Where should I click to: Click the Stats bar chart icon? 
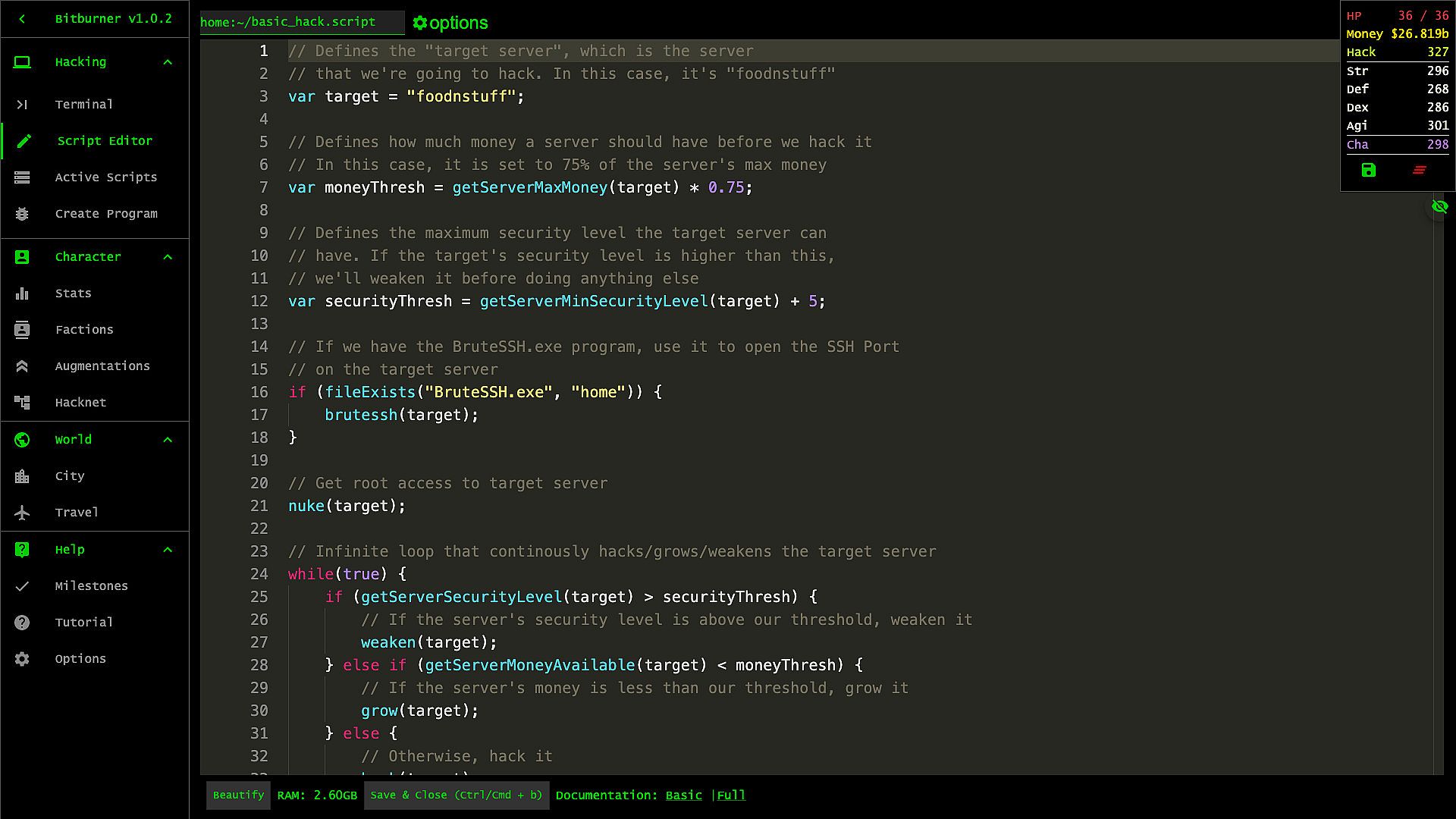click(x=22, y=293)
